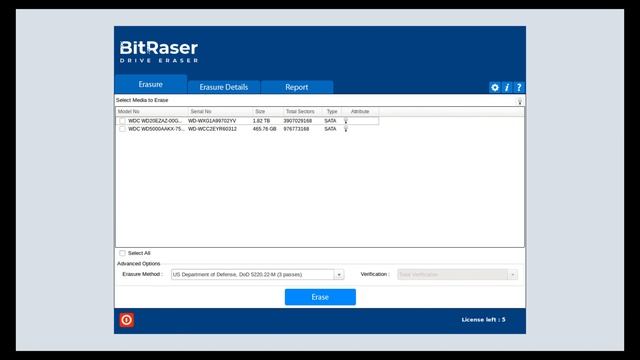The width and height of the screenshot is (640, 360).
Task: Click the License left : 5 text
Action: 483,320
